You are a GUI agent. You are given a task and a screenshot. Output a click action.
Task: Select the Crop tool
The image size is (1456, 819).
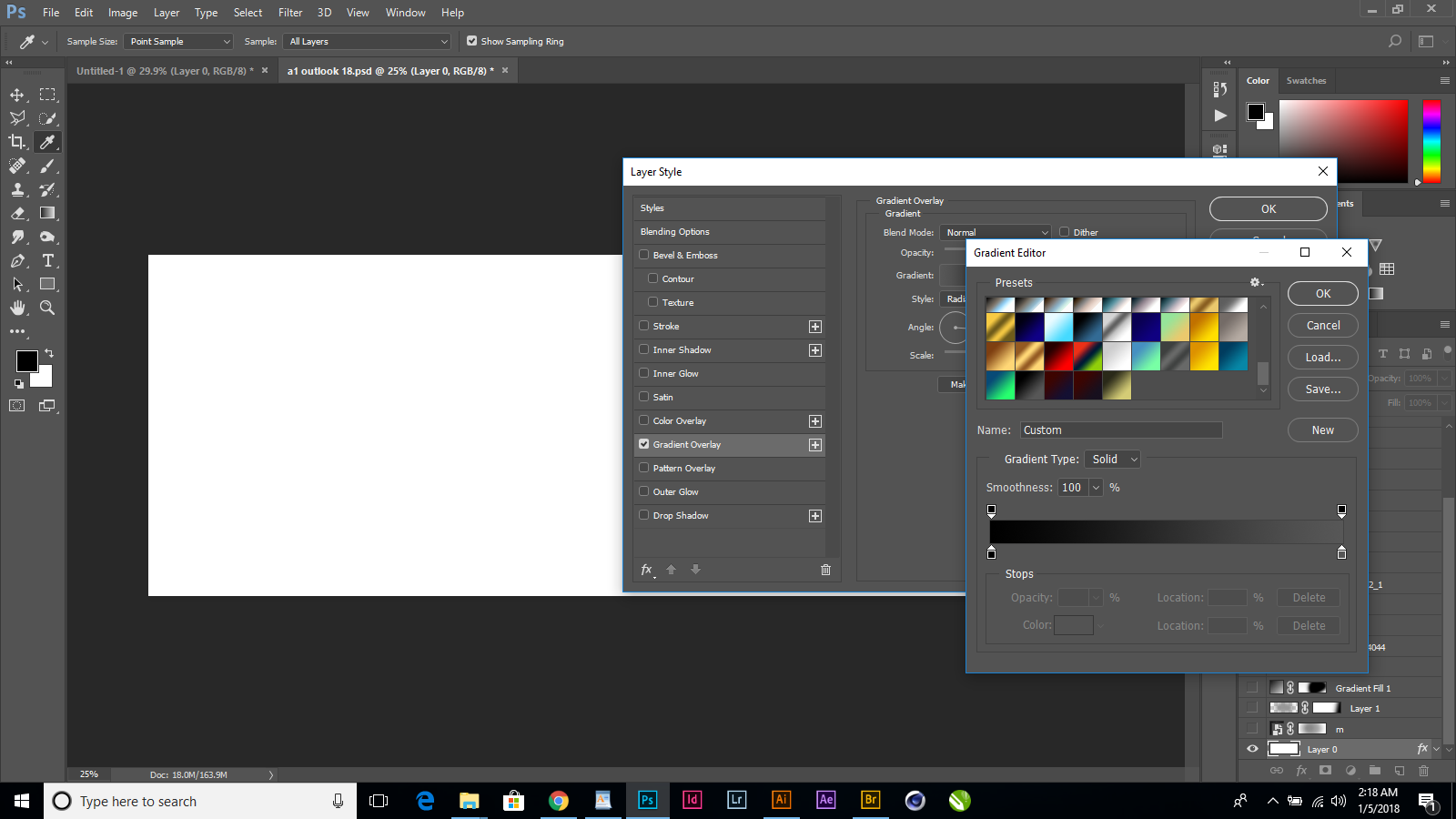click(18, 142)
